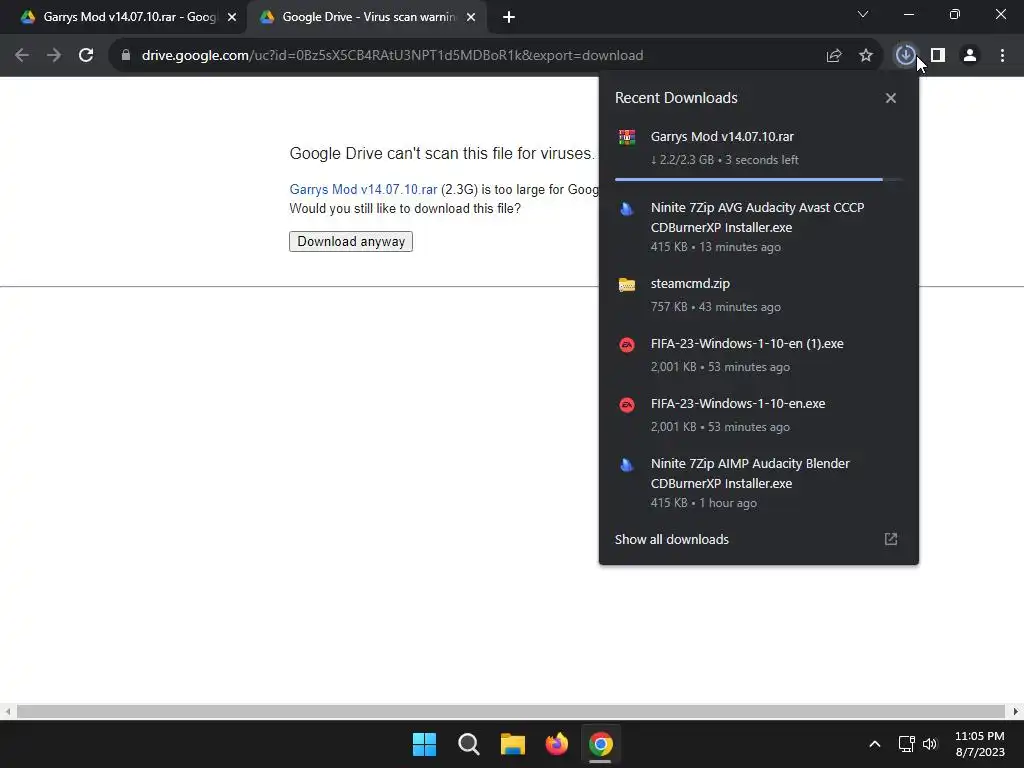Open the Windows Start menu
This screenshot has height=768, width=1024.
(x=424, y=744)
